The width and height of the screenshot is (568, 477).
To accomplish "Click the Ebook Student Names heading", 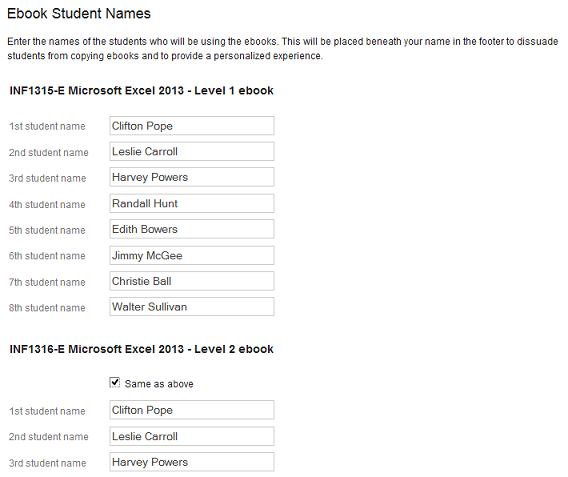I will 79,13.
